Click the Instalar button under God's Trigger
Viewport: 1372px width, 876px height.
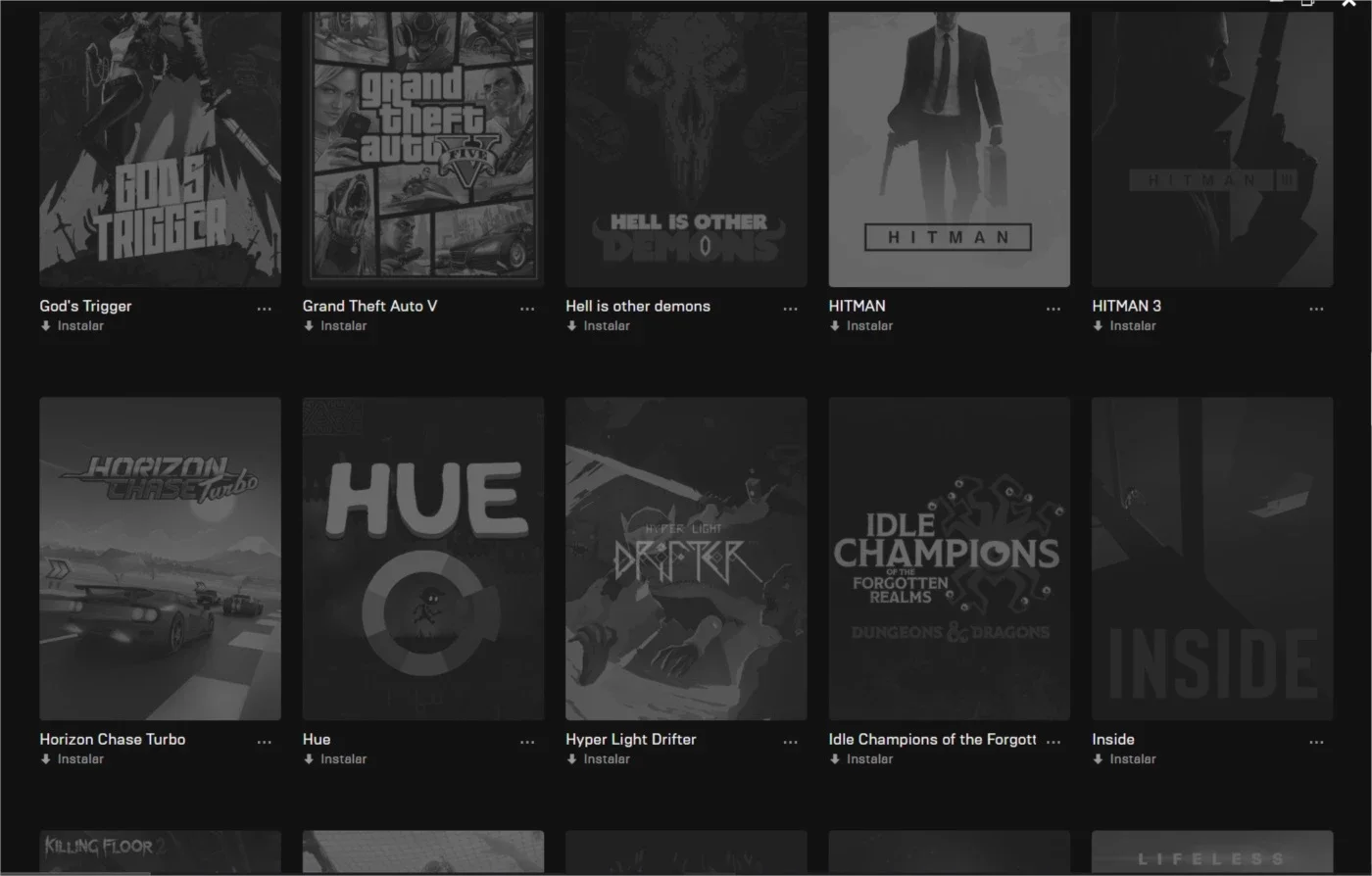[72, 326]
